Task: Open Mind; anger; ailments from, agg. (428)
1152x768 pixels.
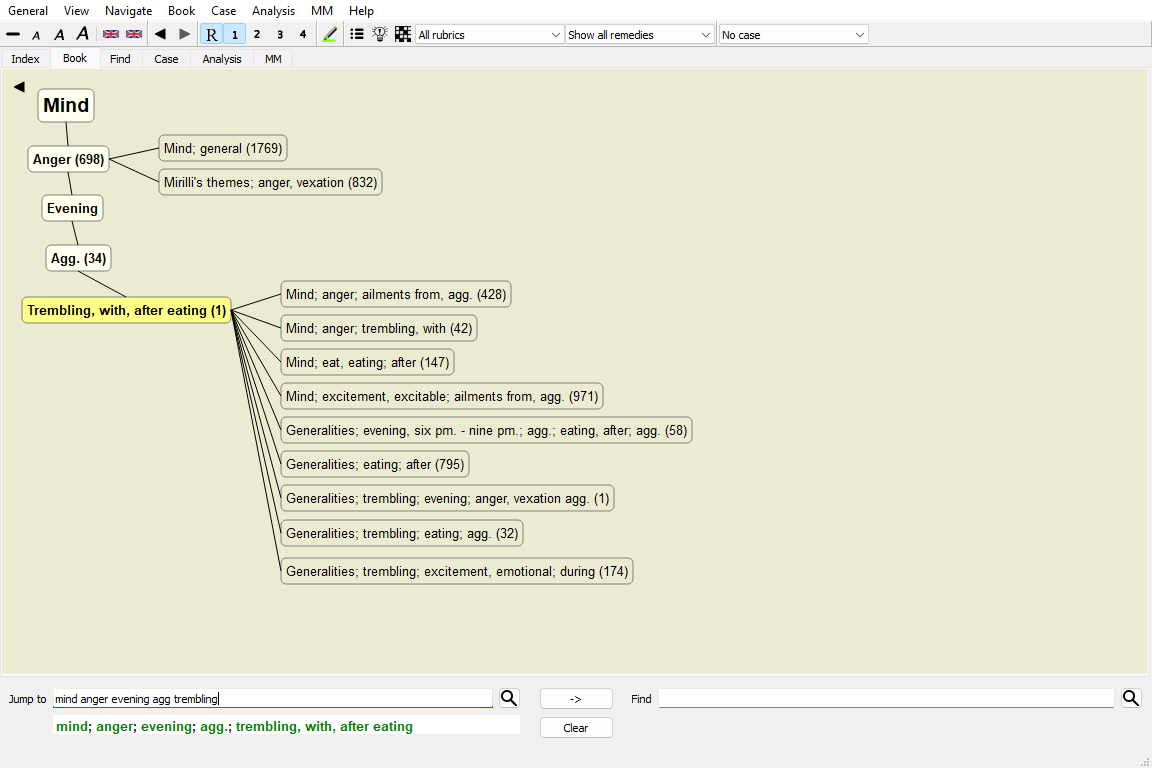Action: point(396,295)
